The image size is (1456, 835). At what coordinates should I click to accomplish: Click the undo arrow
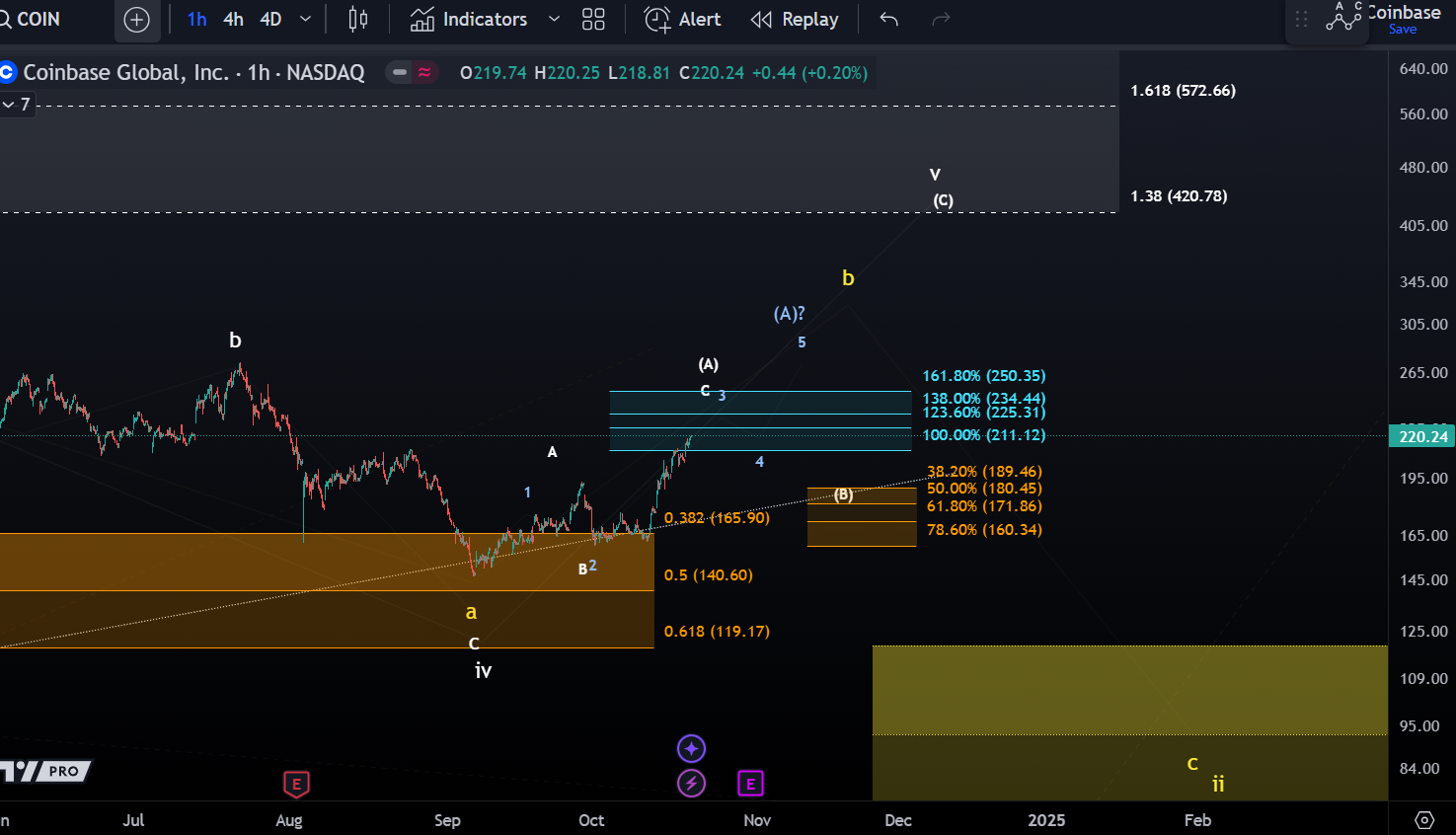point(888,20)
